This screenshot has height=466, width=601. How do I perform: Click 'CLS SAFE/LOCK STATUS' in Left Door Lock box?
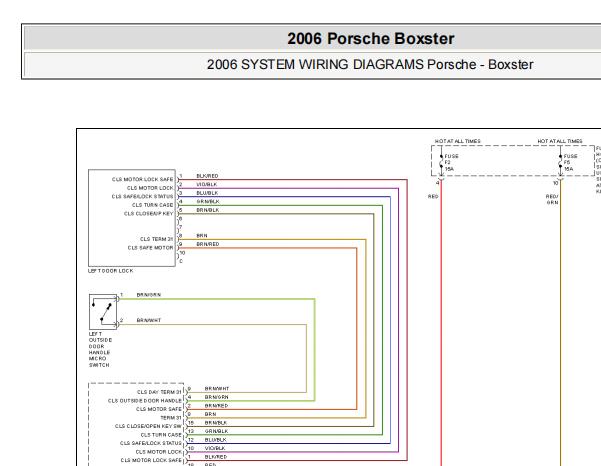coord(143,196)
